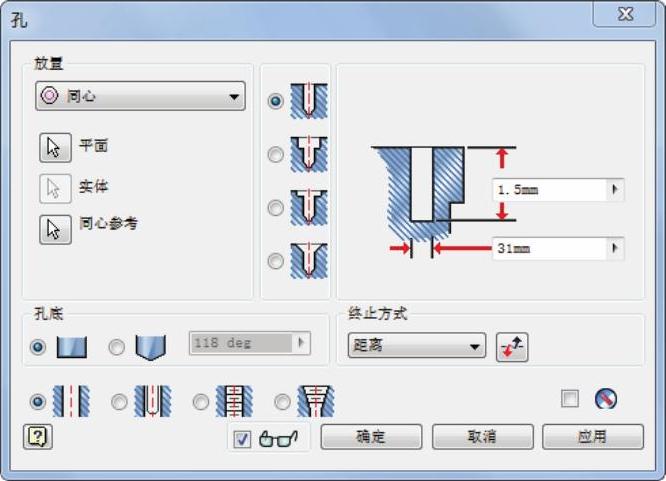Click the 平面 plane selection arrow button
The image size is (666, 481).
[x=55, y=147]
